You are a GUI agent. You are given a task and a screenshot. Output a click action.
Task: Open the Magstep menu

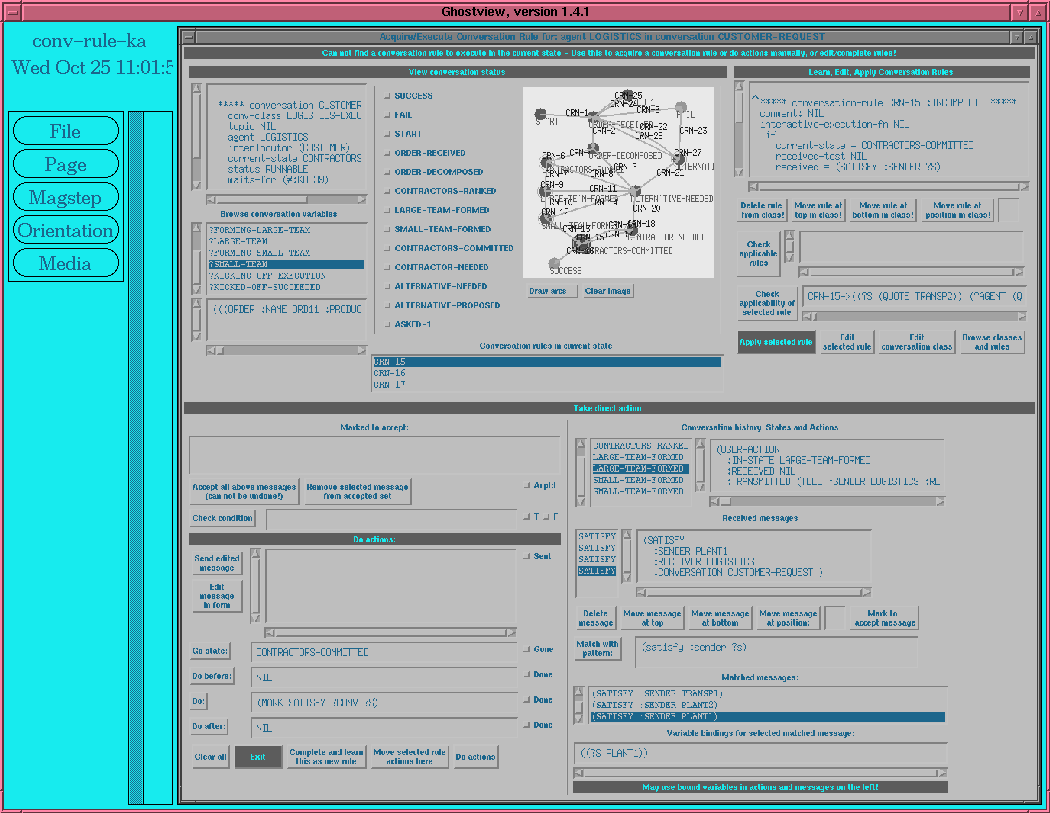(x=66, y=197)
